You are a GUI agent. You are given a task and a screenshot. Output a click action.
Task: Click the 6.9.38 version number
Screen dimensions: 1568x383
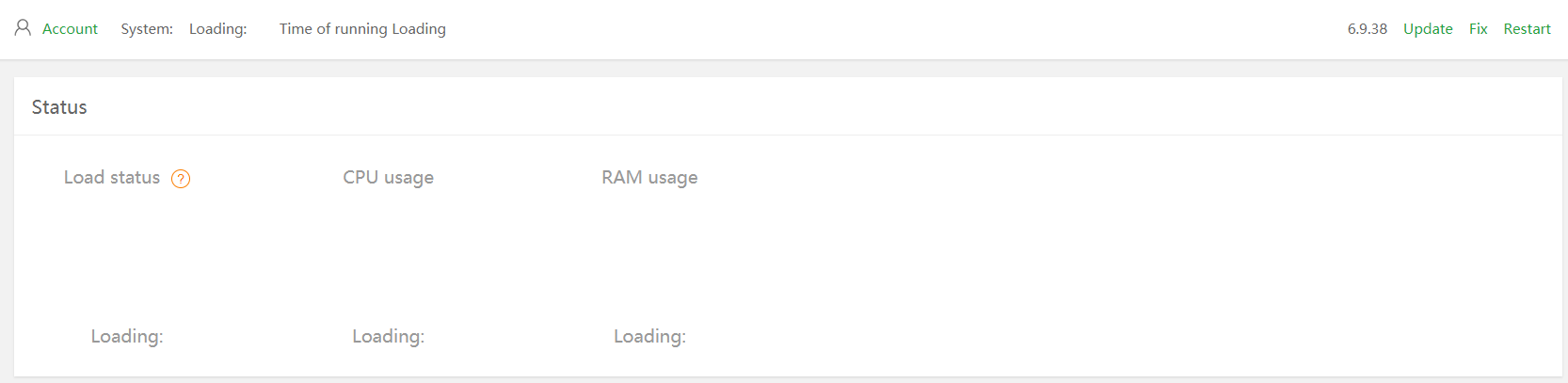coord(1367,29)
